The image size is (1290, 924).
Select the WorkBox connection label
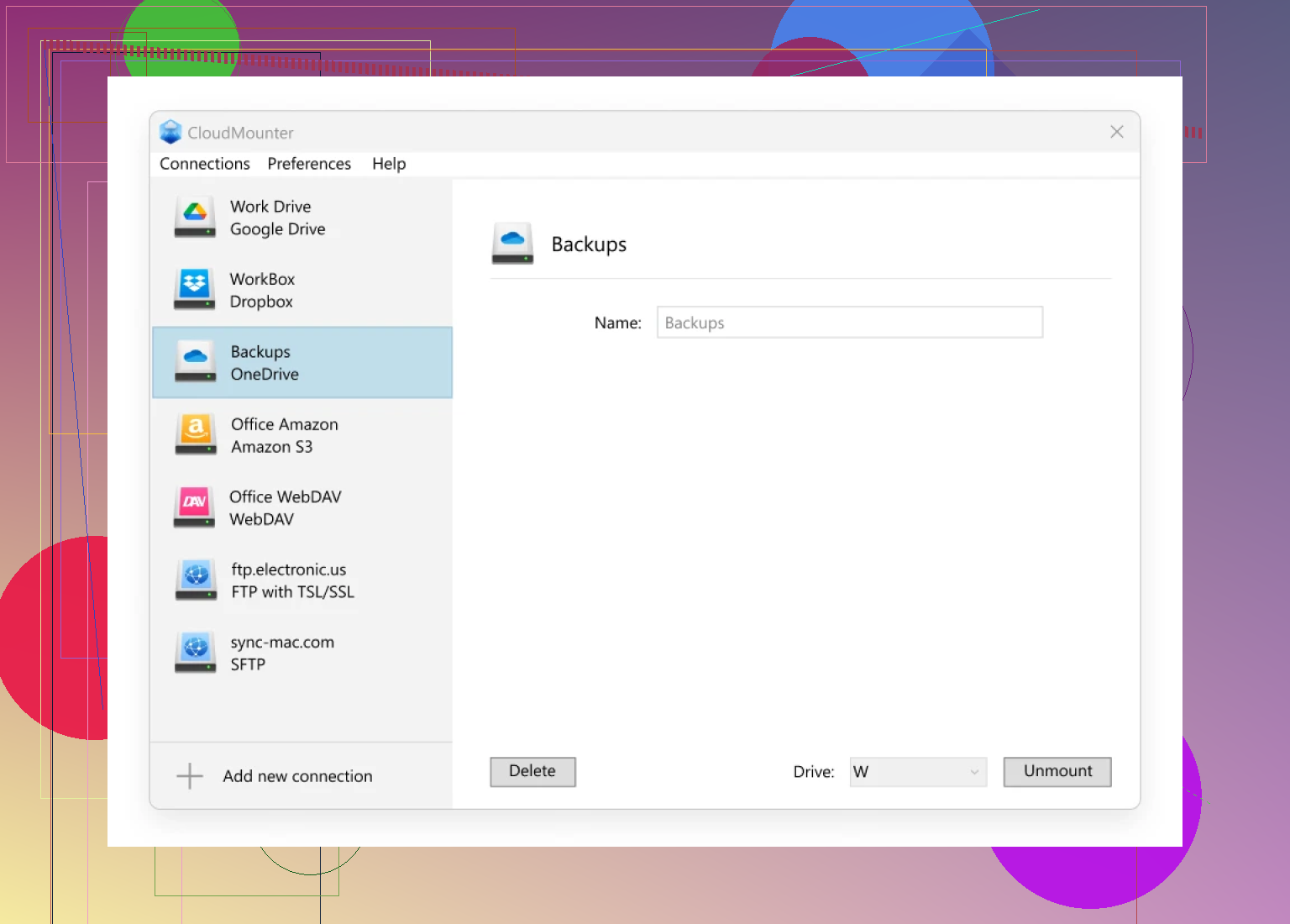coord(262,279)
